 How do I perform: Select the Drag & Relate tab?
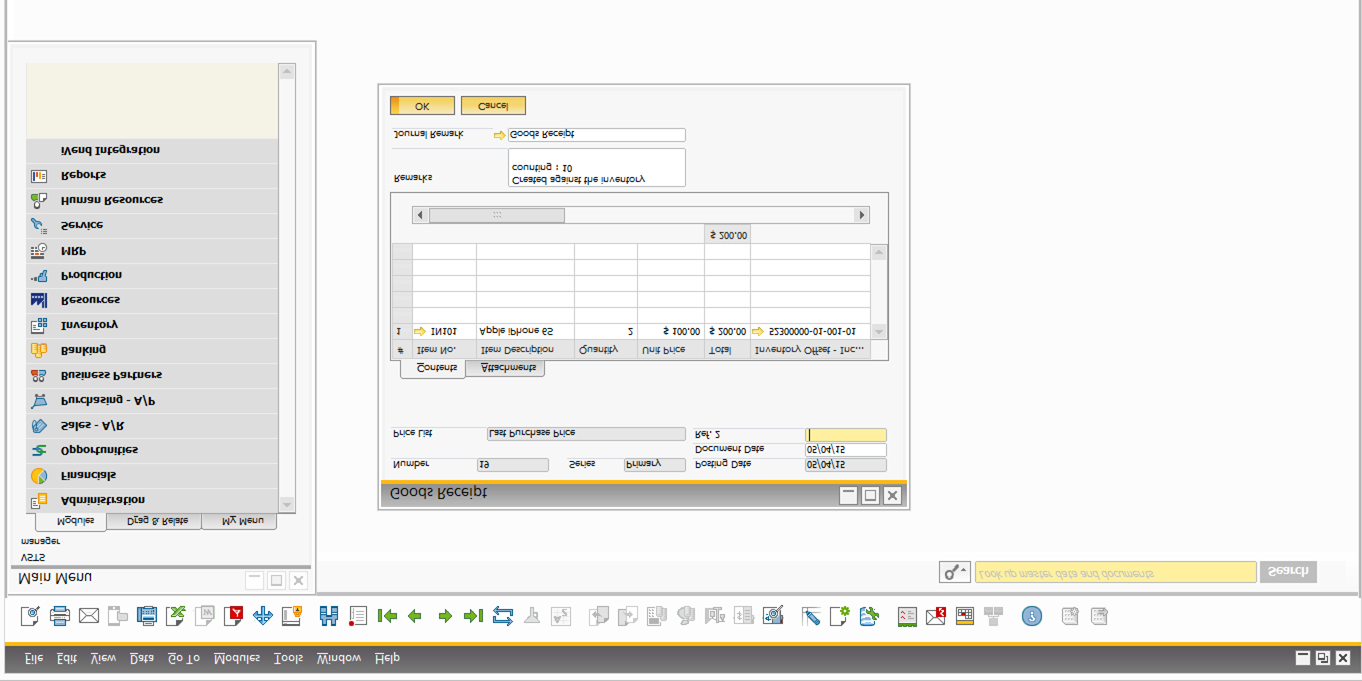click(154, 521)
